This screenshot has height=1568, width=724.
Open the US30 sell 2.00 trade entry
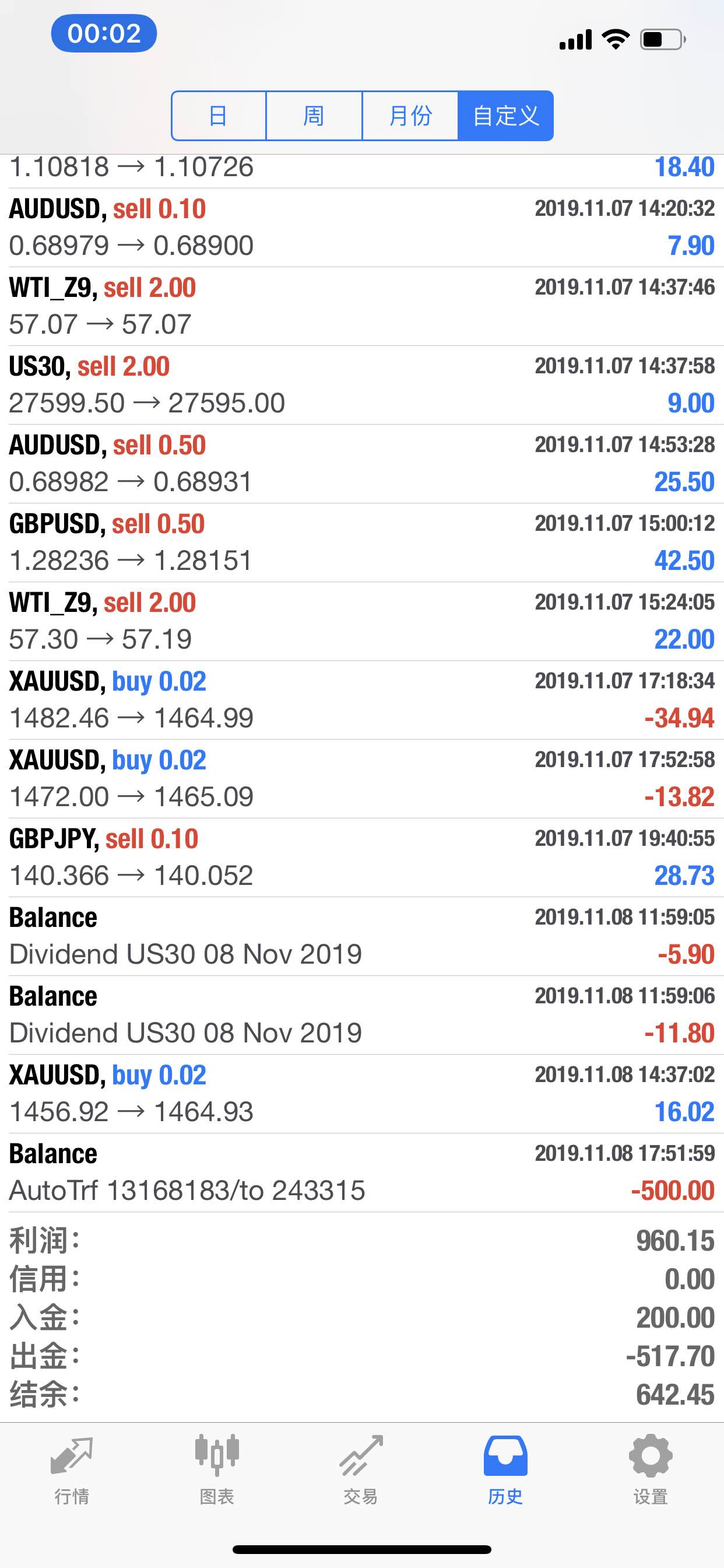click(362, 384)
